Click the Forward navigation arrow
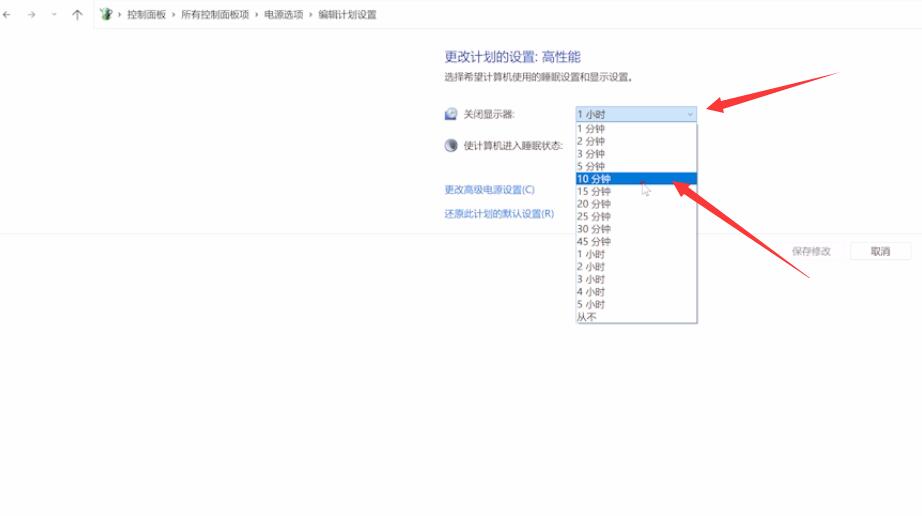 tap(31, 15)
